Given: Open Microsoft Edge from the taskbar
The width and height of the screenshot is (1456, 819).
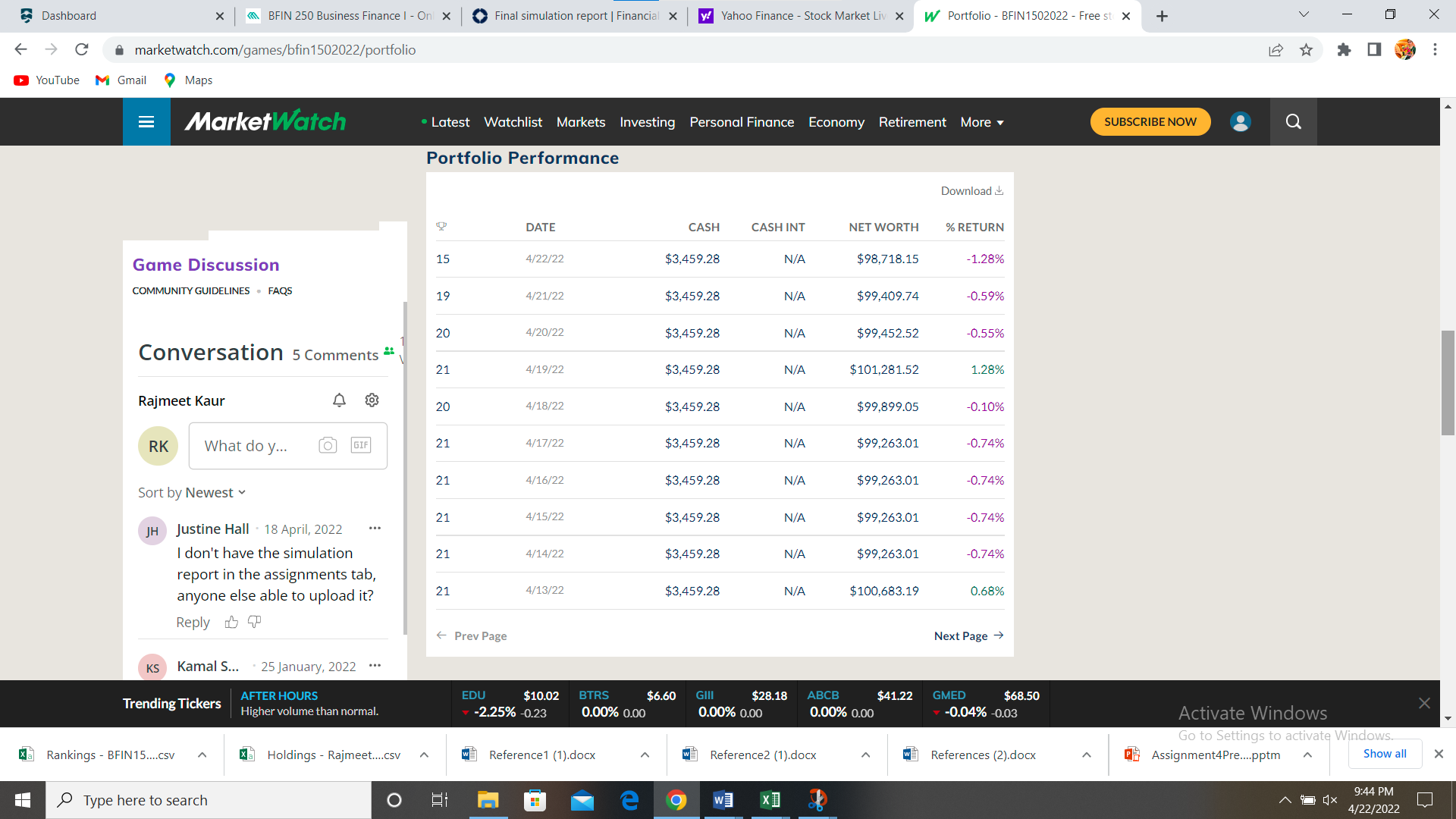Looking at the screenshot, I should point(629,800).
